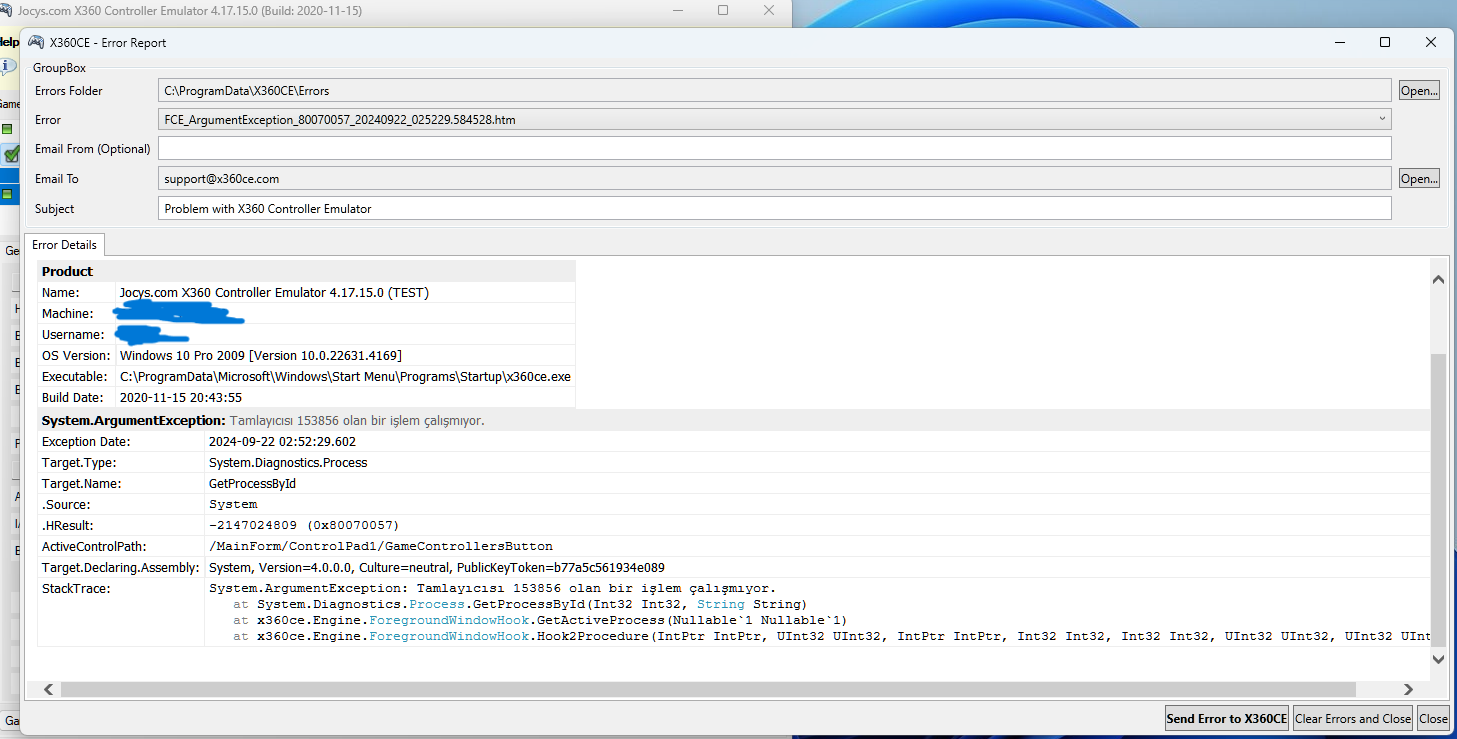Viewport: 1457px width, 739px height.
Task: Send Error to X360CE
Action: point(1226,718)
